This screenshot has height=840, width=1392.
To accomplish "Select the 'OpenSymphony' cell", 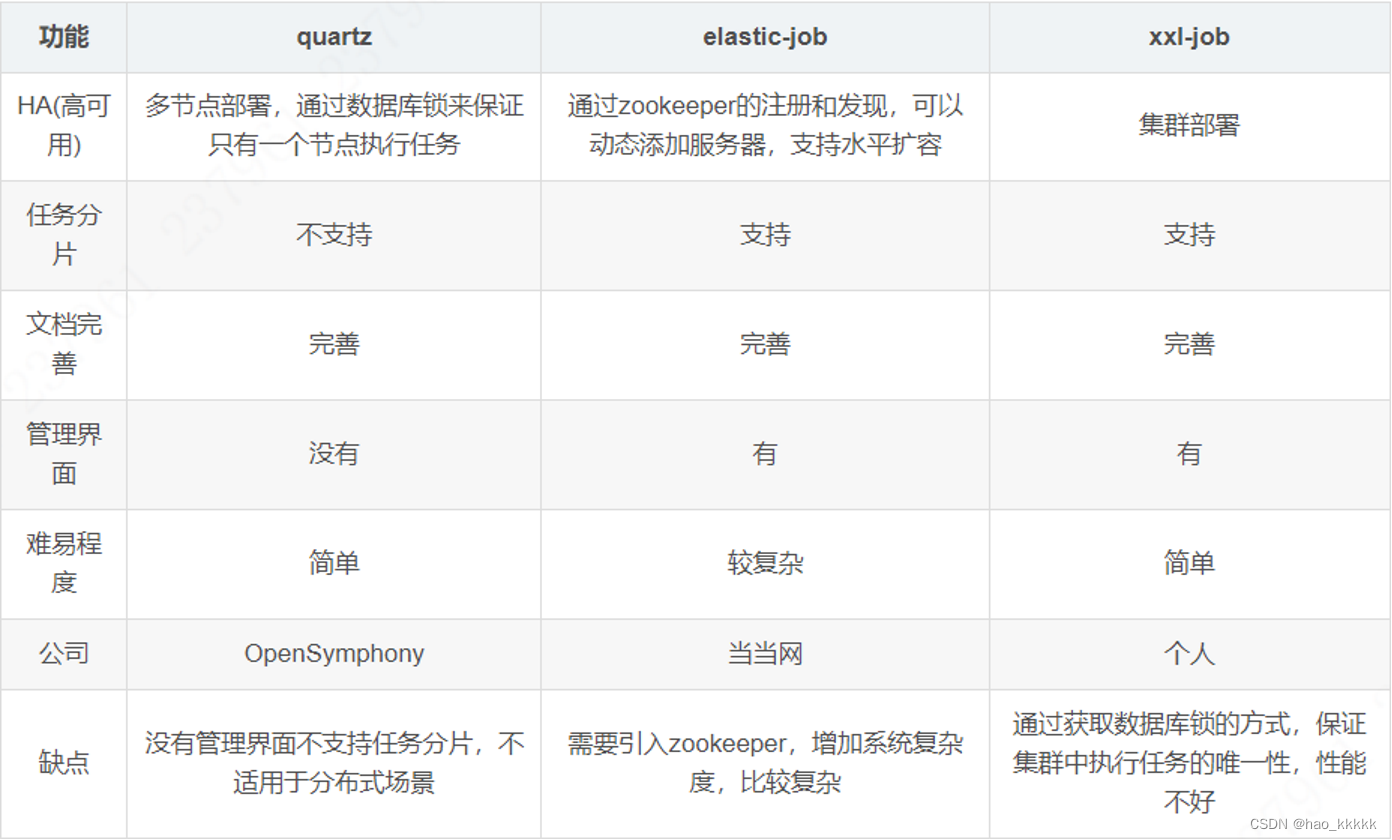I will (334, 654).
